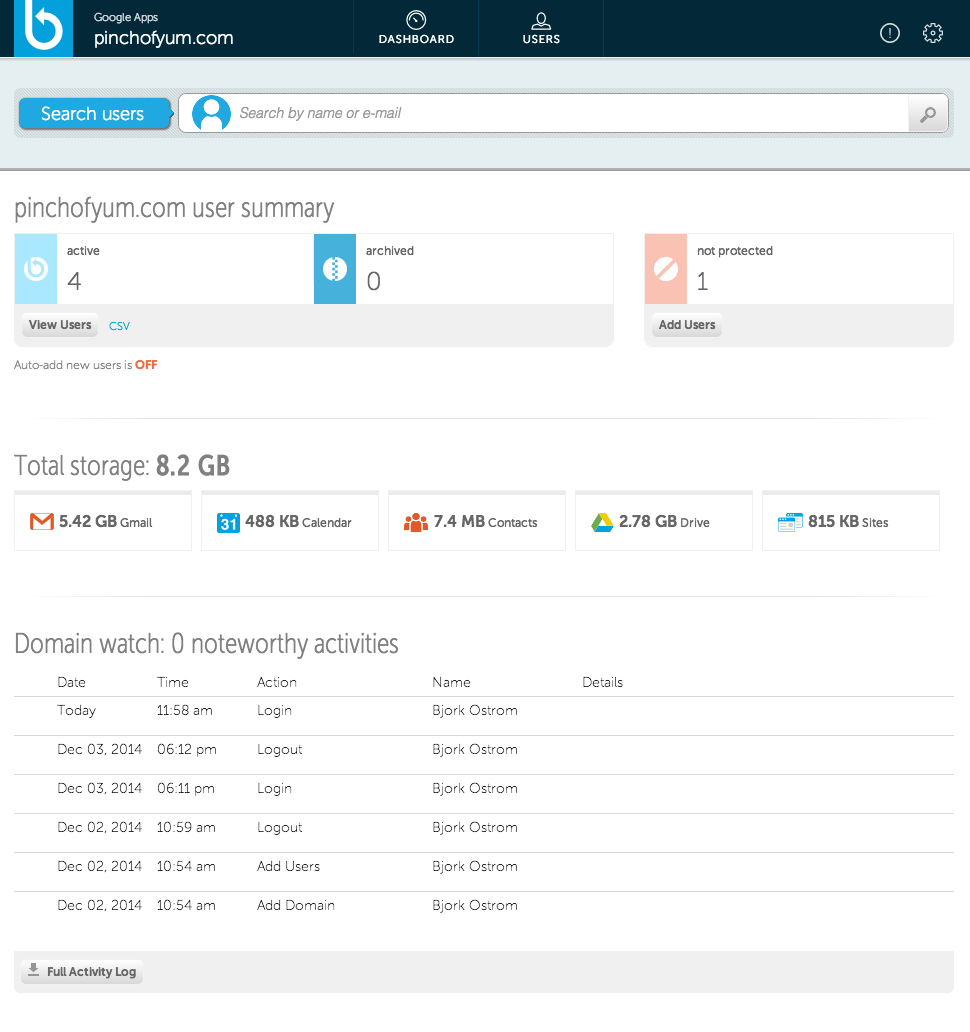This screenshot has width=970, height=1032.
Task: Click the Time column header
Action: 172,683
